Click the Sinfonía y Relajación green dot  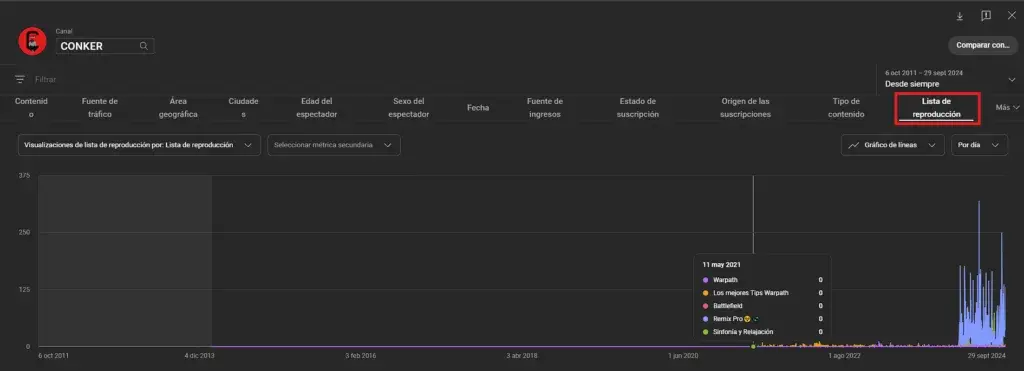pos(705,332)
